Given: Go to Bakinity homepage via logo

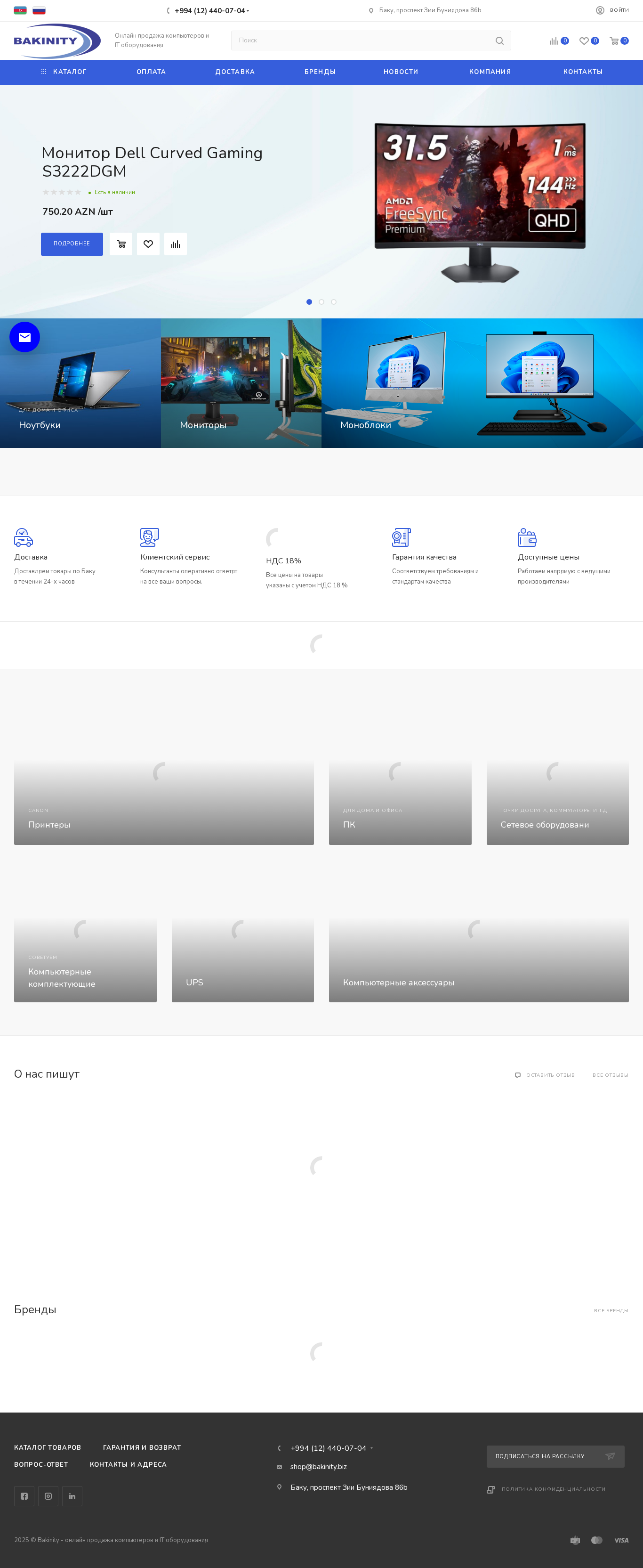Looking at the screenshot, I should tap(57, 41).
